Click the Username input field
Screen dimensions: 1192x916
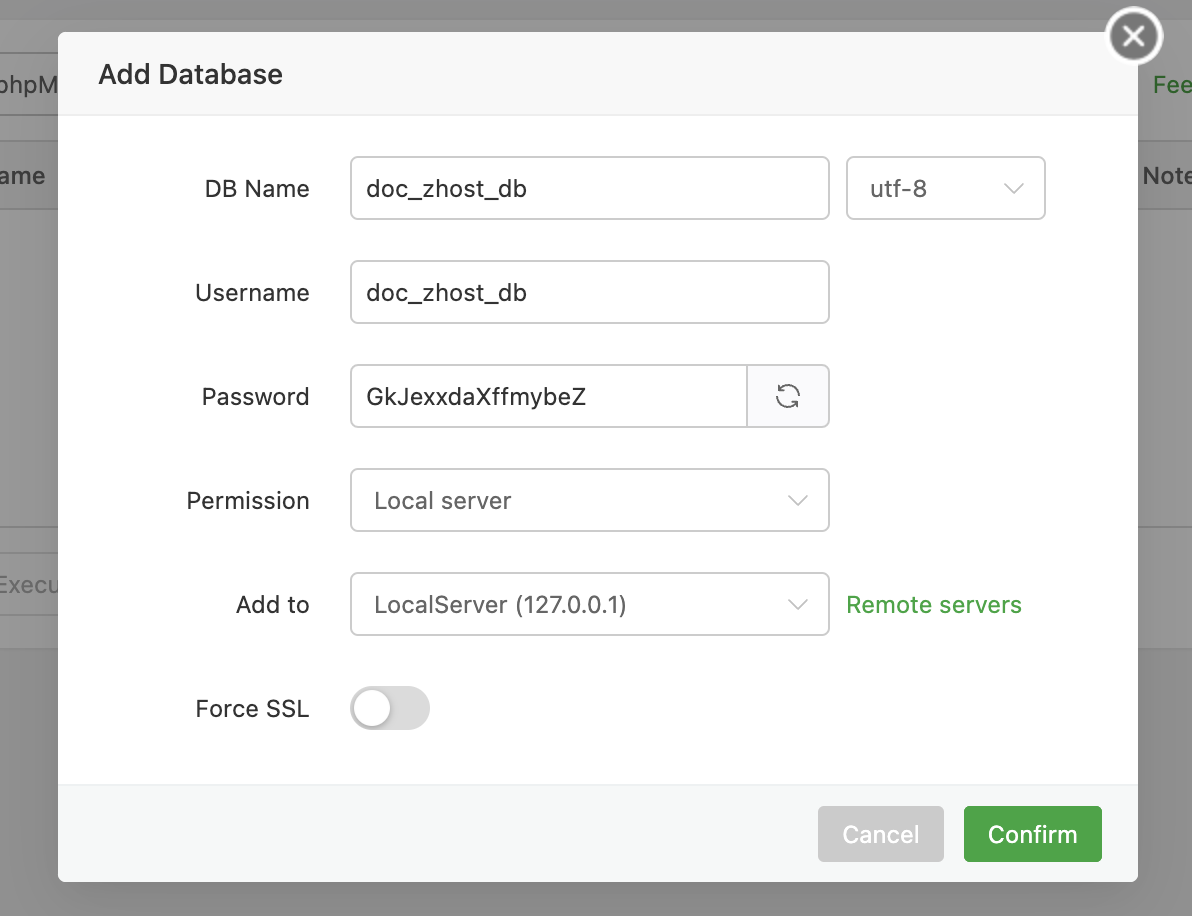tap(589, 292)
